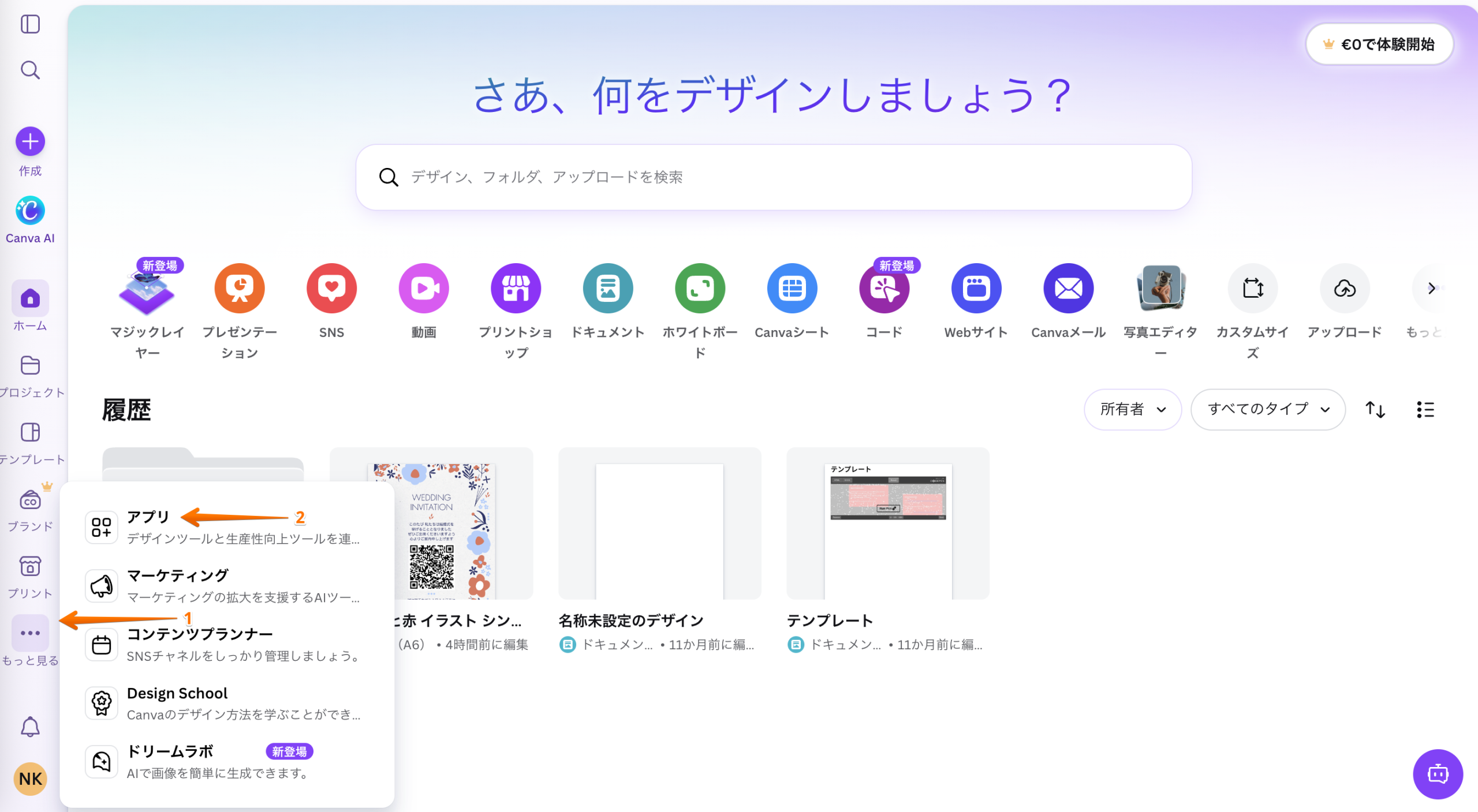Open ブランド kit in the sidebar
Screen dimensions: 1478x812
pyautogui.click(x=30, y=510)
